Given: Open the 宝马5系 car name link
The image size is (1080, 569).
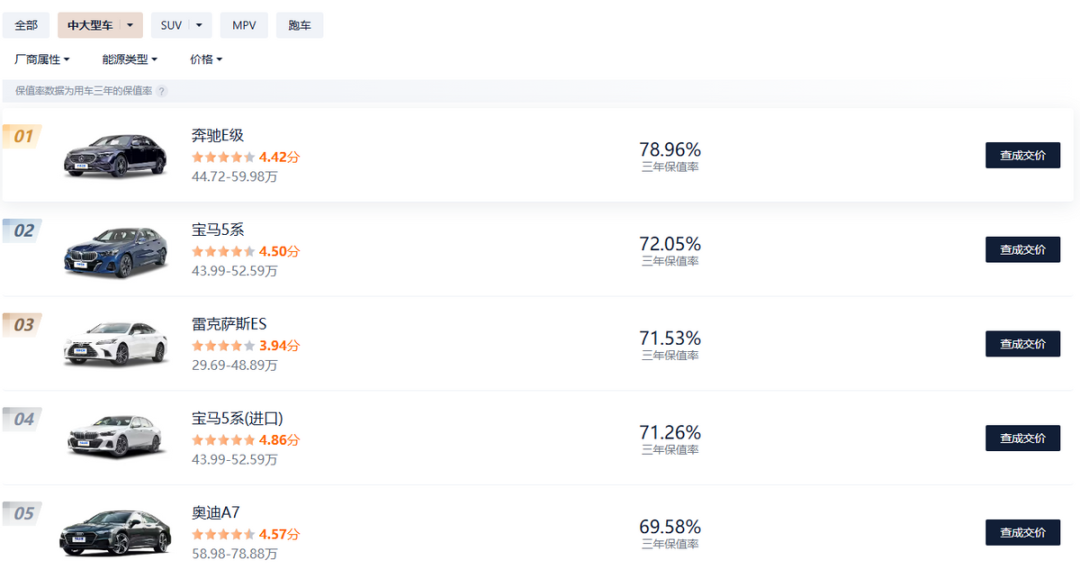Looking at the screenshot, I should click(x=217, y=230).
